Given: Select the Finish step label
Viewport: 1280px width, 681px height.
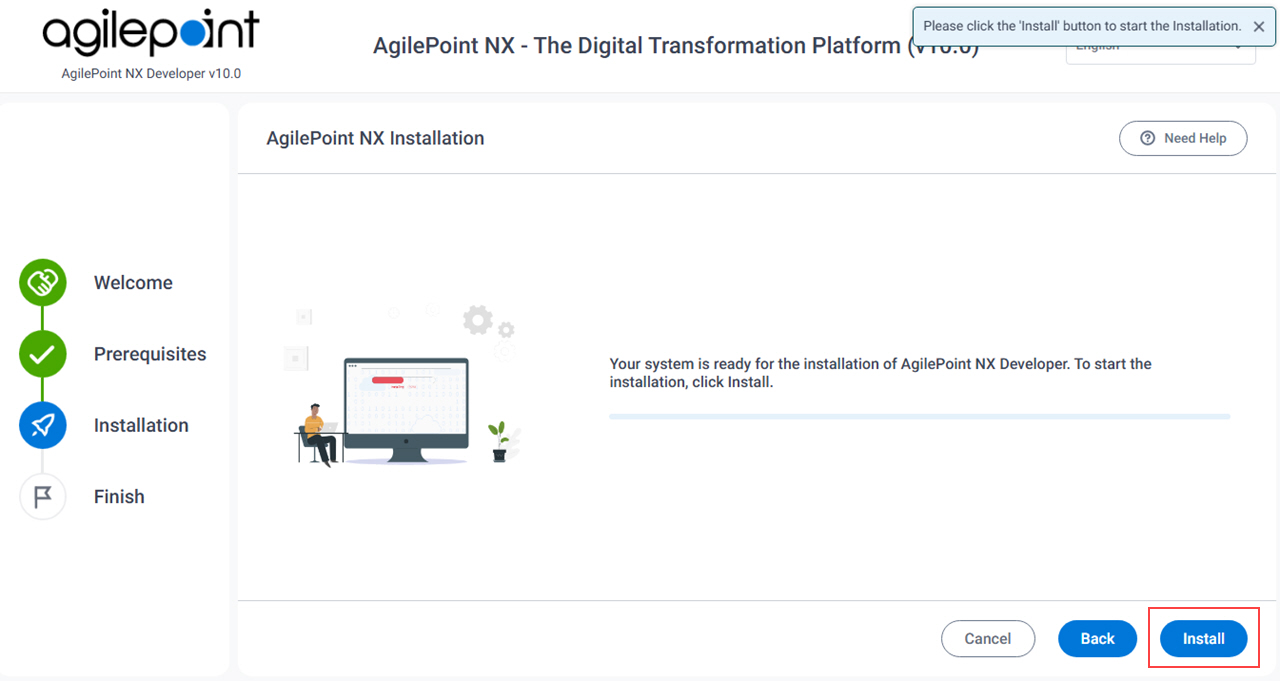Looking at the screenshot, I should pos(119,496).
